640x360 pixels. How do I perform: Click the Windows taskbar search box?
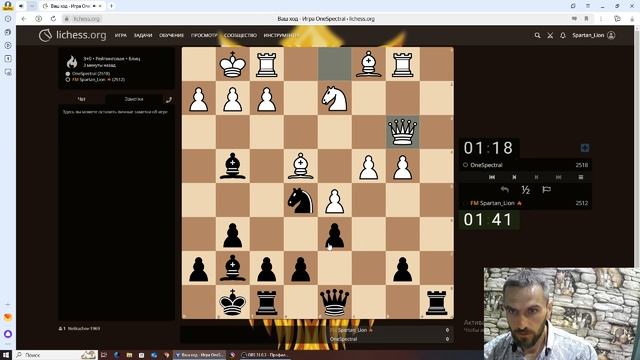coord(56,355)
